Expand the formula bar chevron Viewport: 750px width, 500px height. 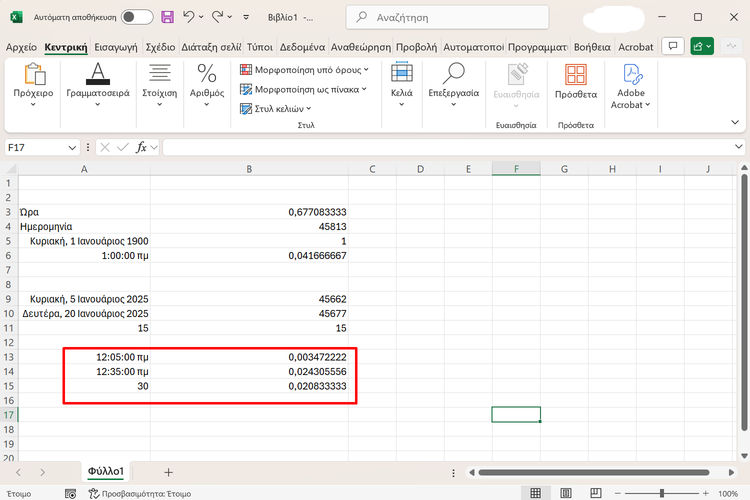tap(739, 147)
